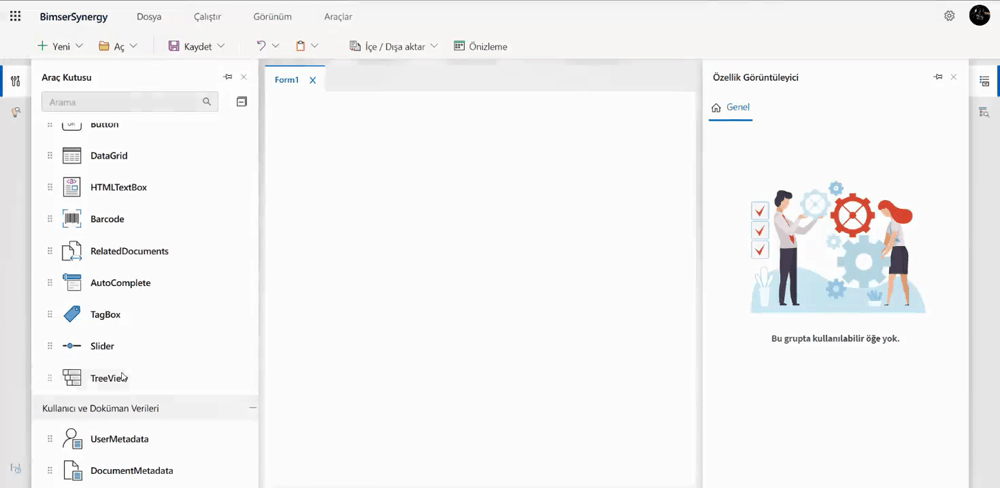Pick the Barcode tool icon
Viewport: 1000px width, 488px height.
click(x=71, y=219)
